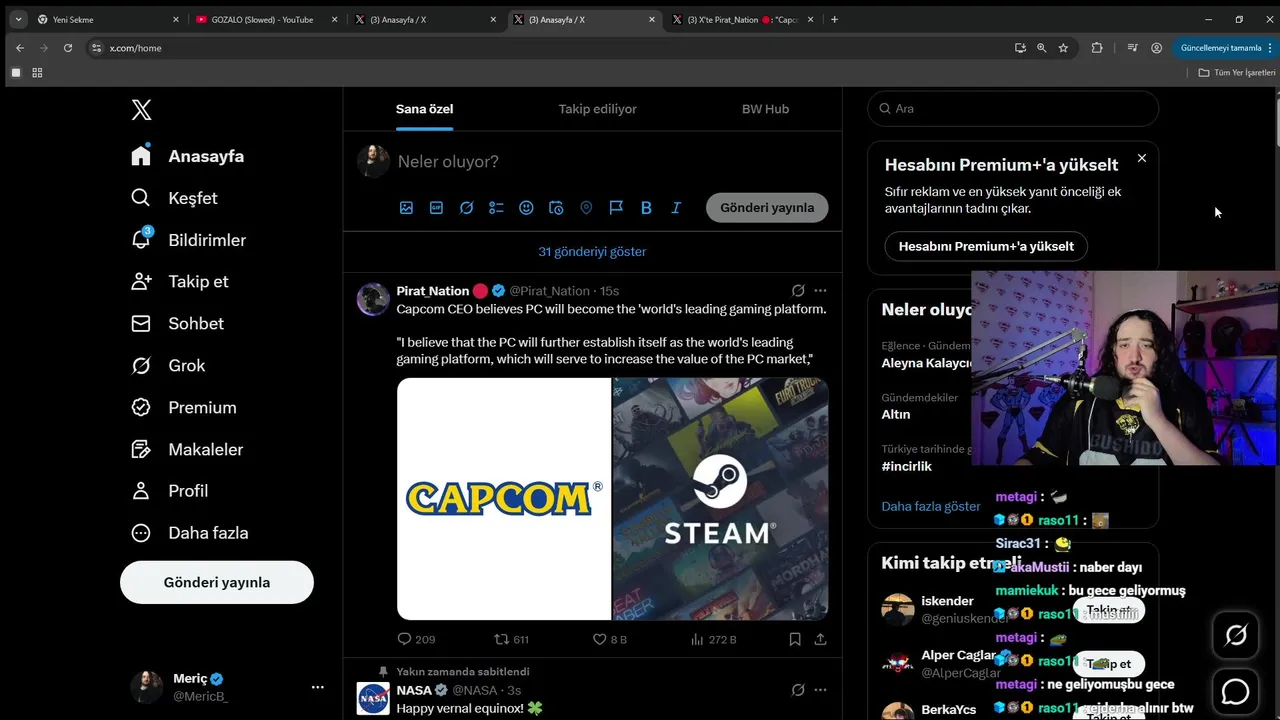Click the flag icon in composer

616,208
